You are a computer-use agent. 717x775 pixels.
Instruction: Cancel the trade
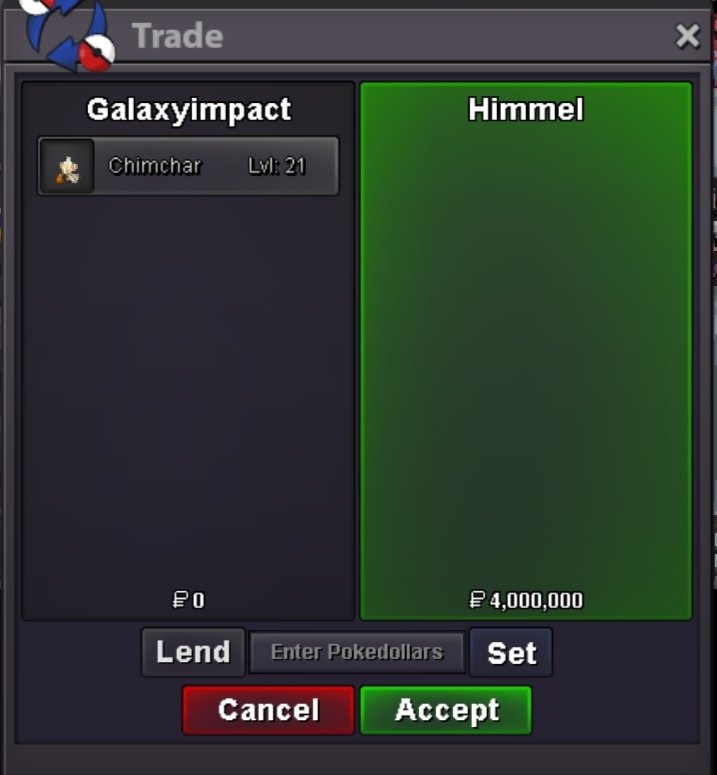(268, 710)
